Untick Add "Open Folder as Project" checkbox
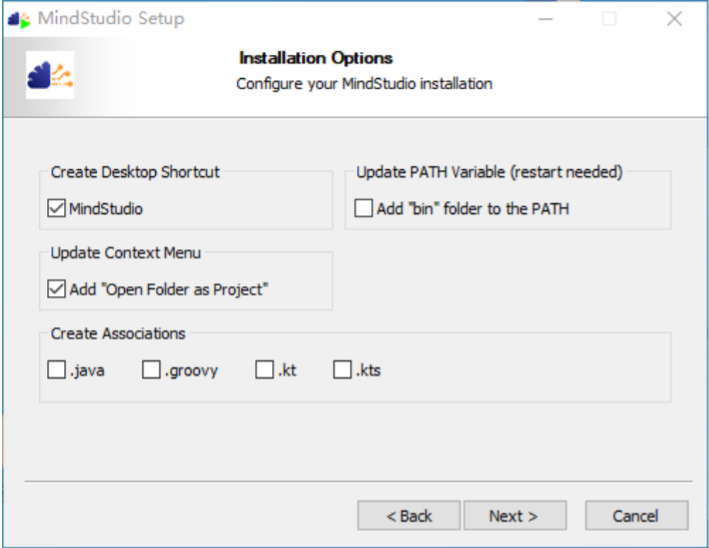The width and height of the screenshot is (709, 548). pyautogui.click(x=56, y=289)
